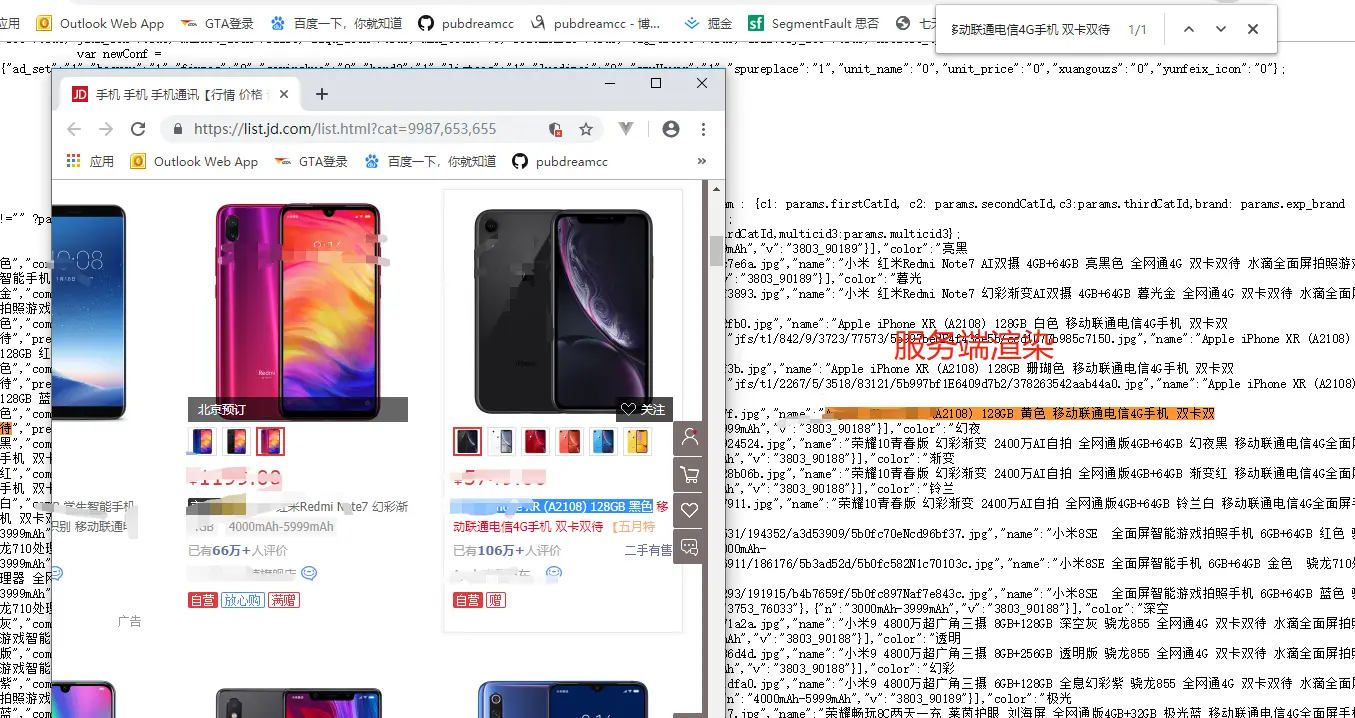1355x718 pixels.
Task: Open JD sidebar feedback chat icon
Action: coord(690,546)
